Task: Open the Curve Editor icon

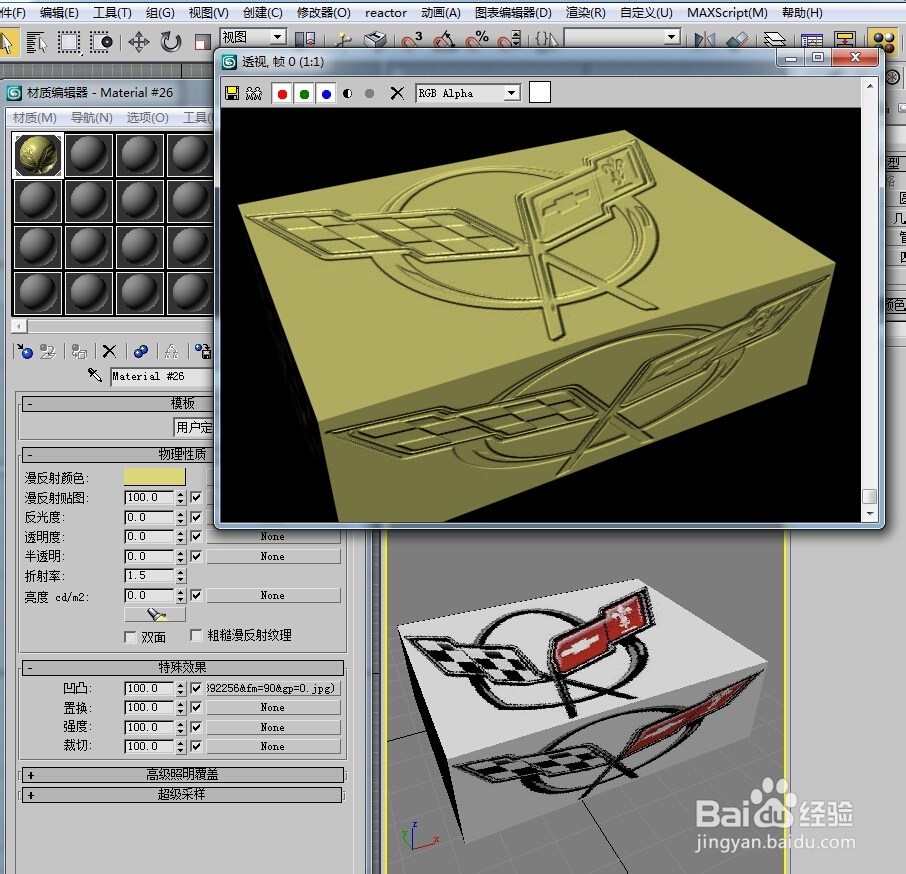Action: (x=812, y=40)
